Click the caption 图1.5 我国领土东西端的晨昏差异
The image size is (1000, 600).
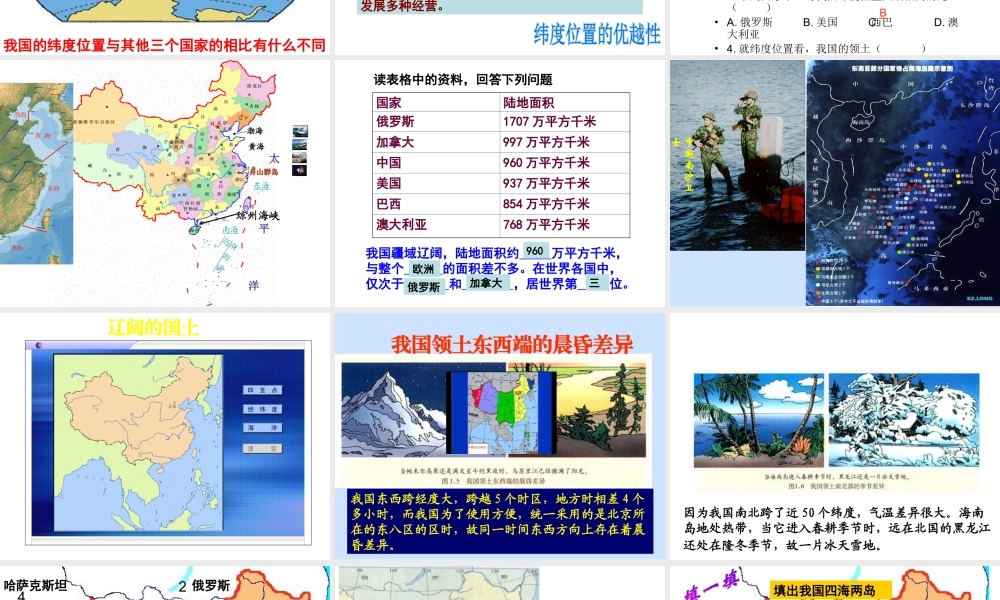click(x=493, y=481)
